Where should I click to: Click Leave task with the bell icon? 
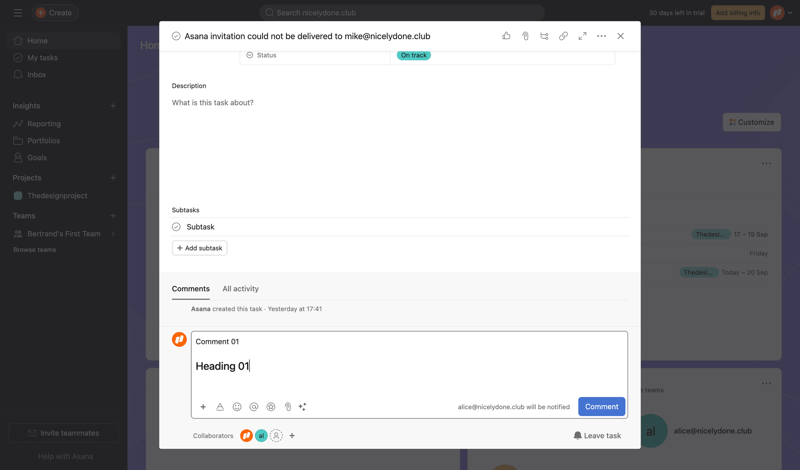(597, 435)
